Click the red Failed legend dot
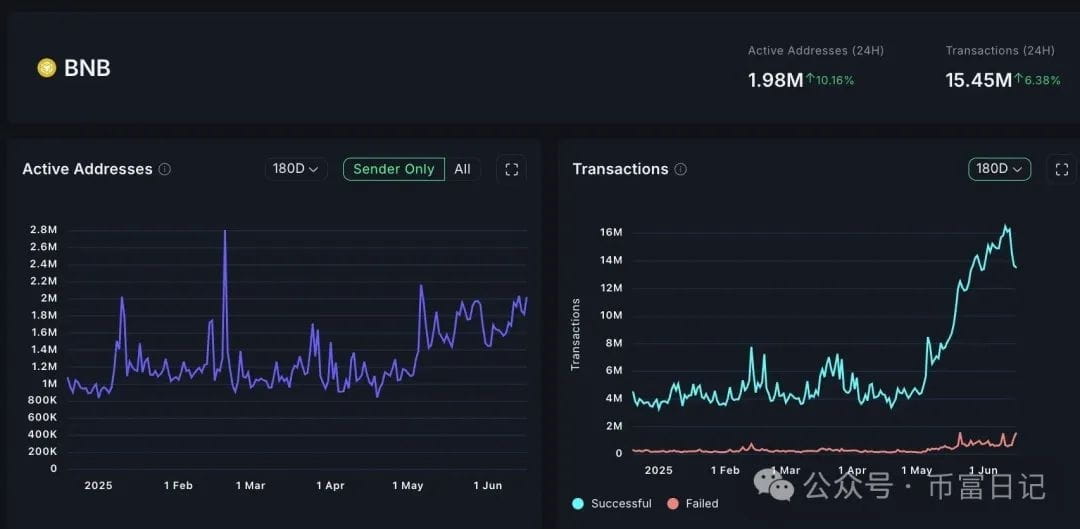 673,504
